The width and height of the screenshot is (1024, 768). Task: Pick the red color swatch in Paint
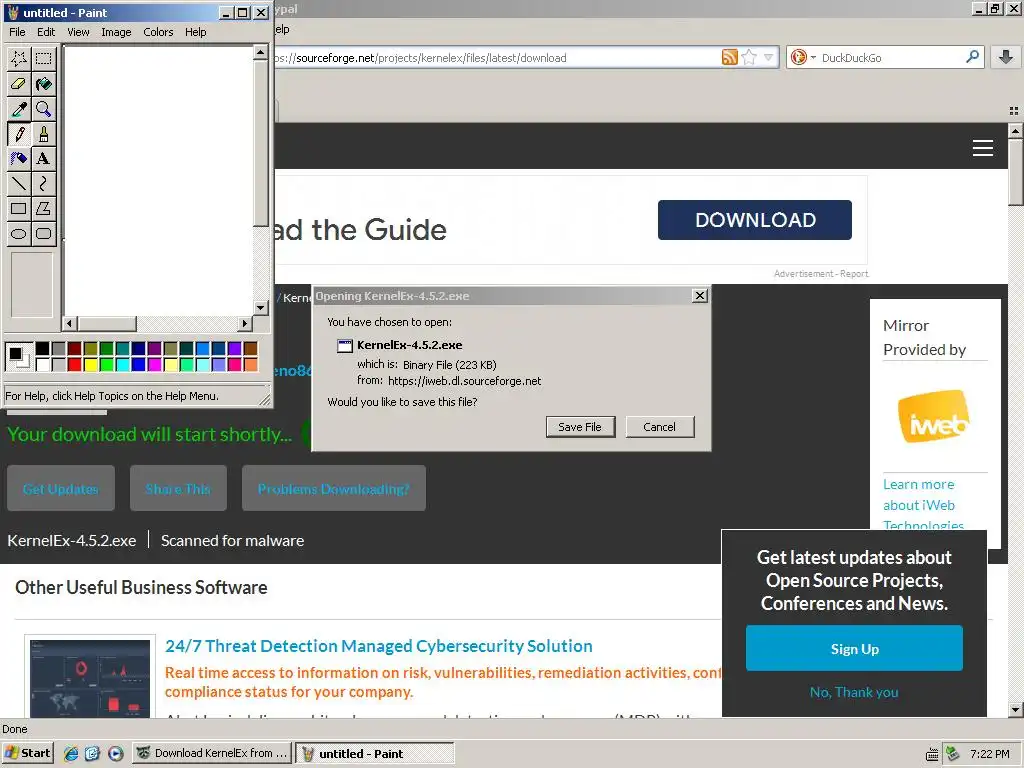tap(74, 364)
